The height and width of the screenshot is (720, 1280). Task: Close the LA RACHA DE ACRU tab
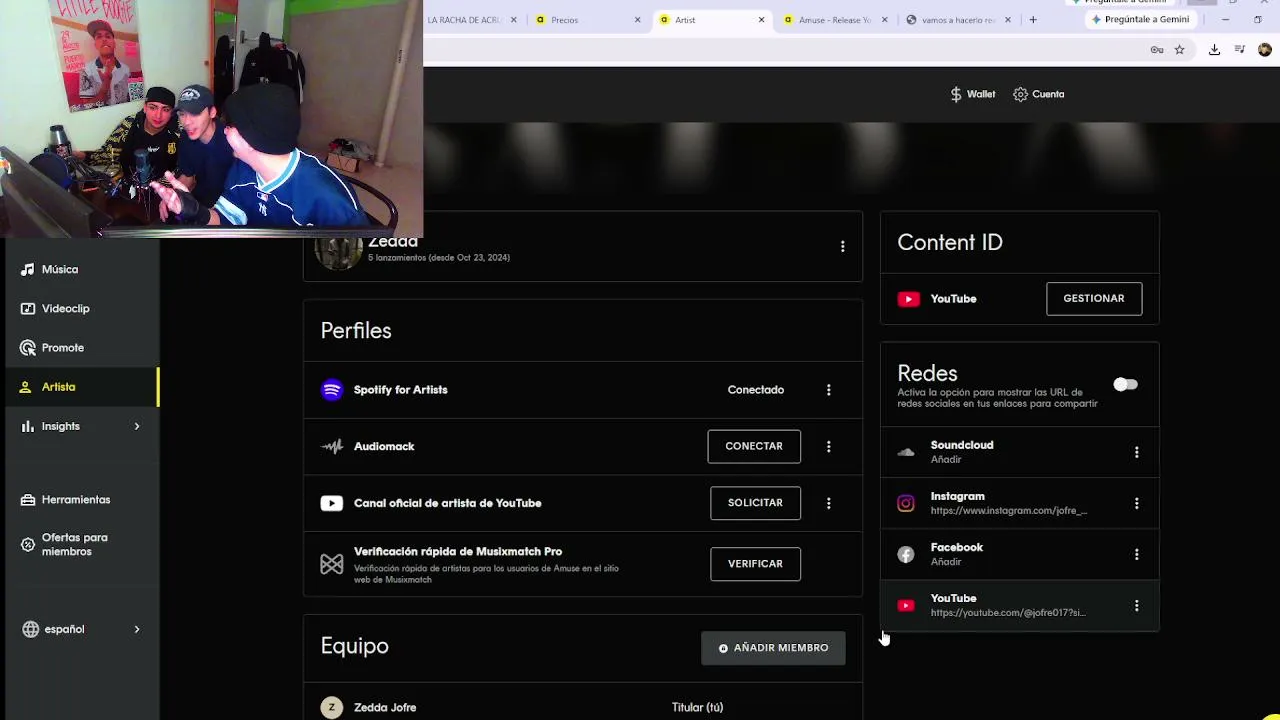[514, 20]
